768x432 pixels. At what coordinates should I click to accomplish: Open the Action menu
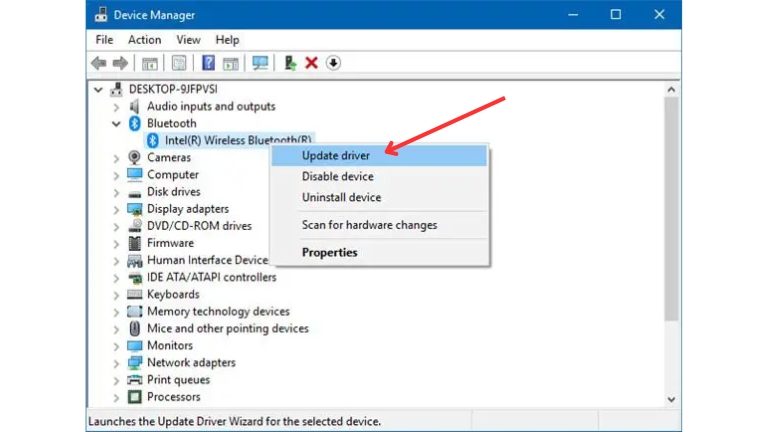144,40
